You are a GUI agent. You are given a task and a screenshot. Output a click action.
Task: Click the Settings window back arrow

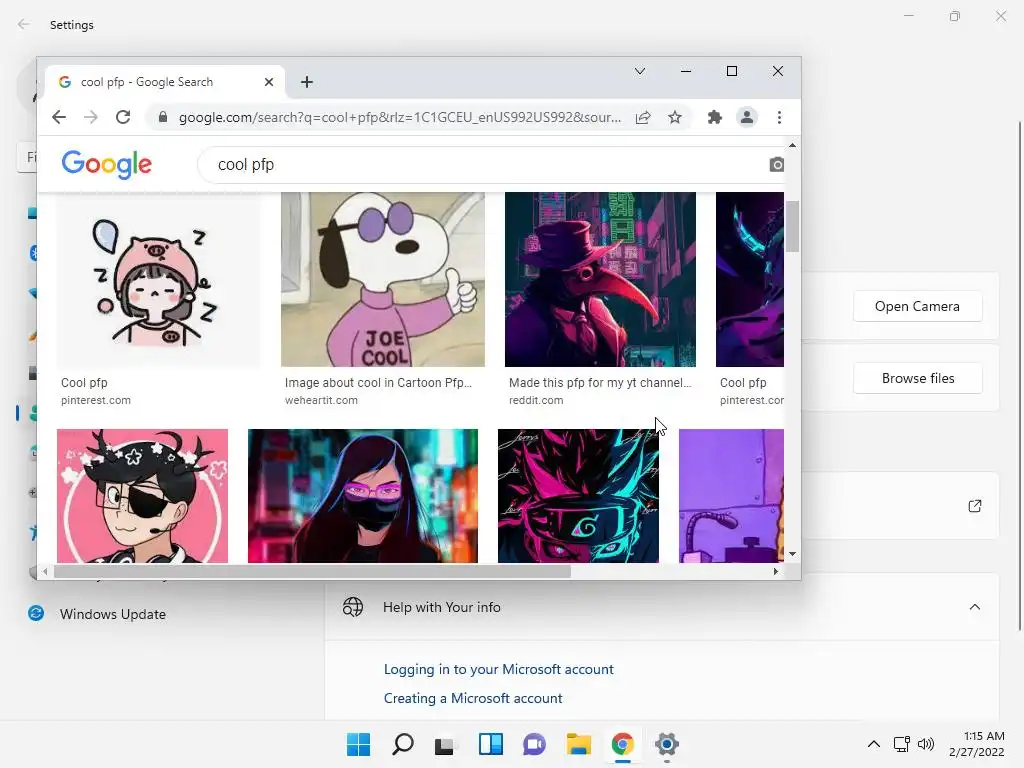tap(24, 24)
